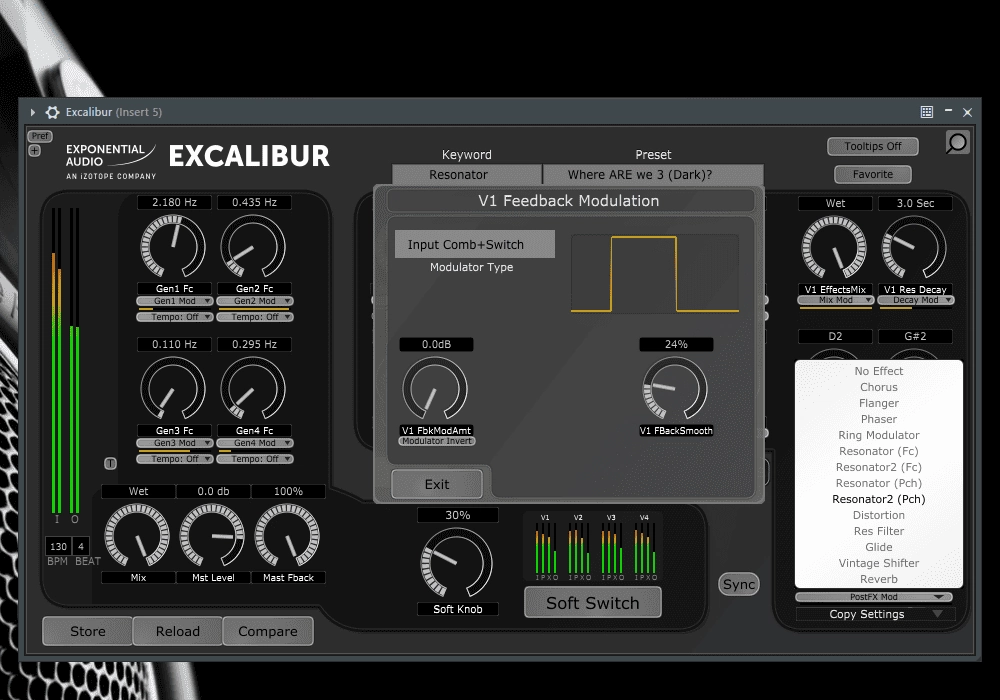Select Chorus from effect list
Image resolution: width=1000 pixels, height=700 pixels.
879,387
